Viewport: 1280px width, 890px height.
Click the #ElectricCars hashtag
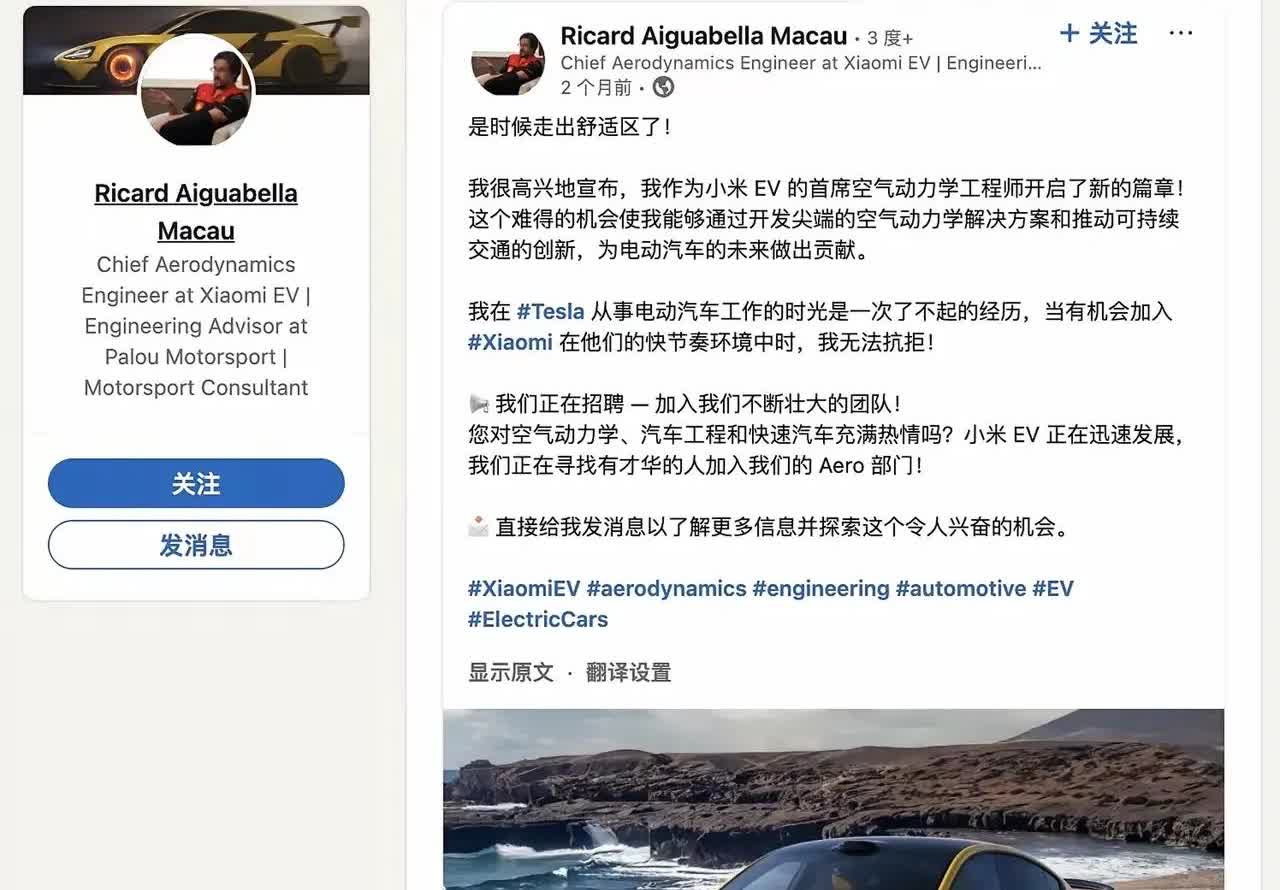(538, 619)
